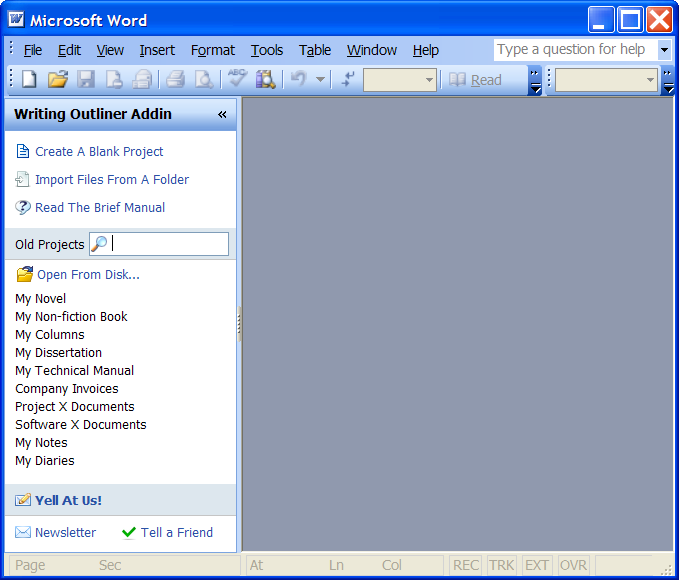The width and height of the screenshot is (679, 580).
Task: Click the Yell At Us! link
Action: point(68,501)
